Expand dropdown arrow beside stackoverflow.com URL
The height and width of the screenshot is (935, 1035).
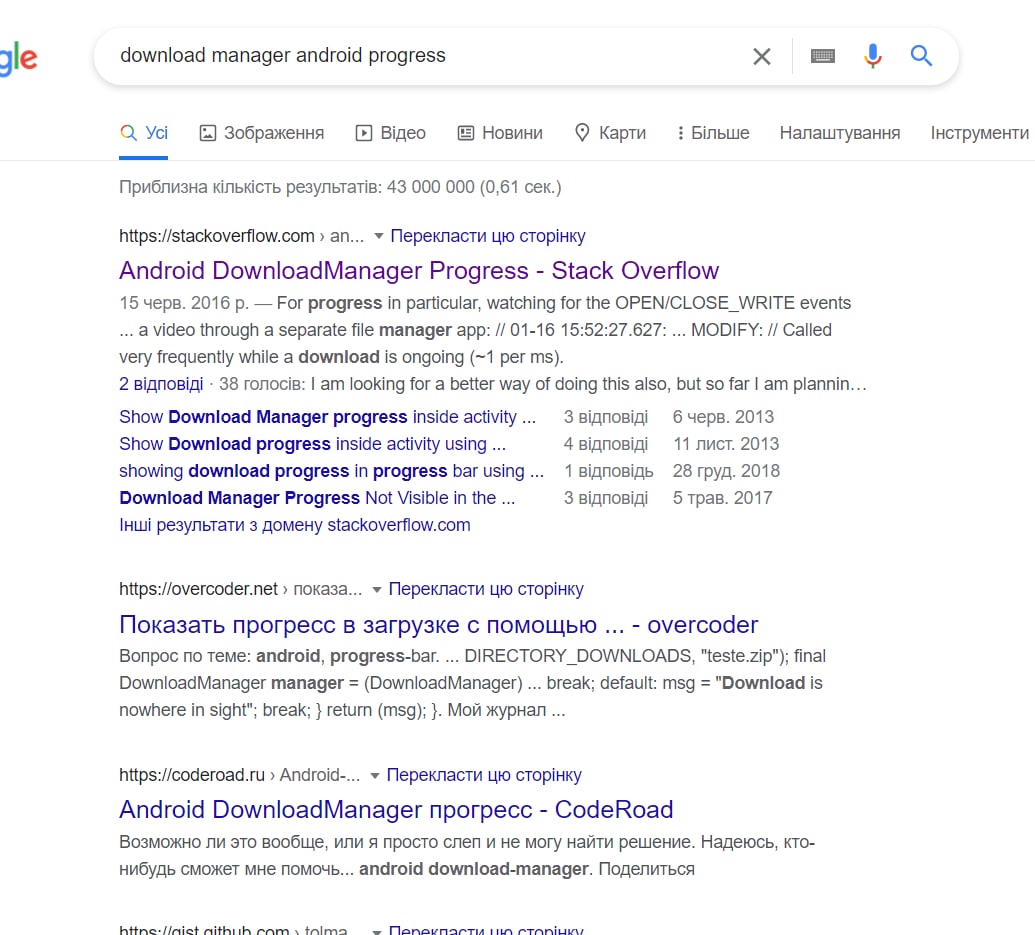(x=378, y=236)
